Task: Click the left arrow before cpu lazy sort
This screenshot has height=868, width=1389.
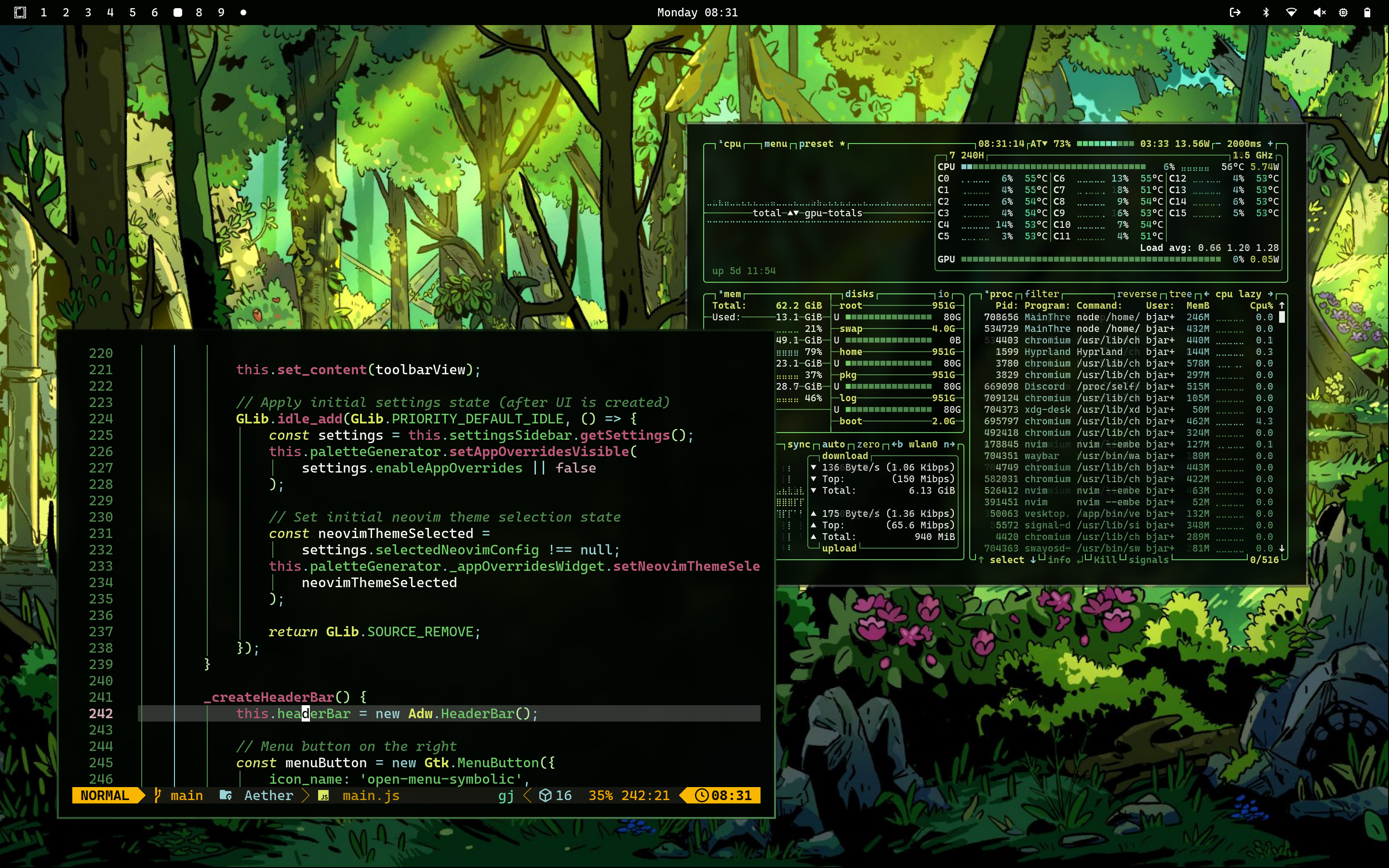Action: point(1206,294)
